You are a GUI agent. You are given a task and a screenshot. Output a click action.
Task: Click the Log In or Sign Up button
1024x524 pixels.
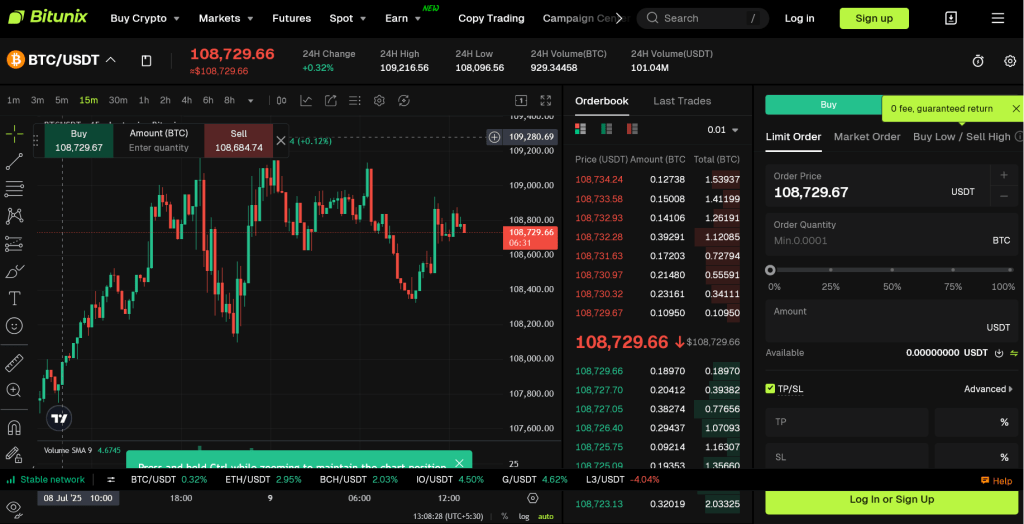click(x=891, y=499)
